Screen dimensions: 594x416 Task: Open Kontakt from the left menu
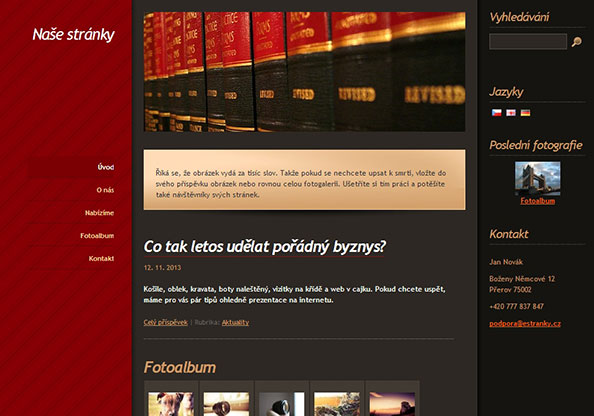(x=101, y=258)
